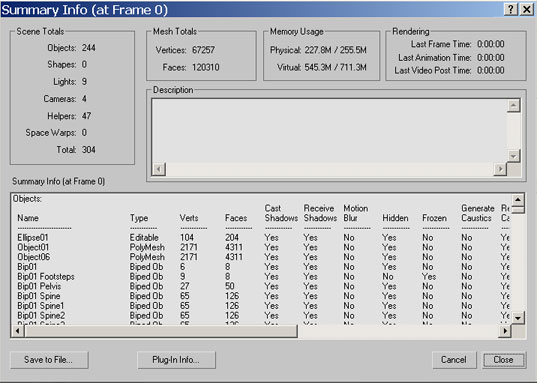537x383 pixels.
Task: Click the Ellipse01 object name
Action: pos(33,237)
